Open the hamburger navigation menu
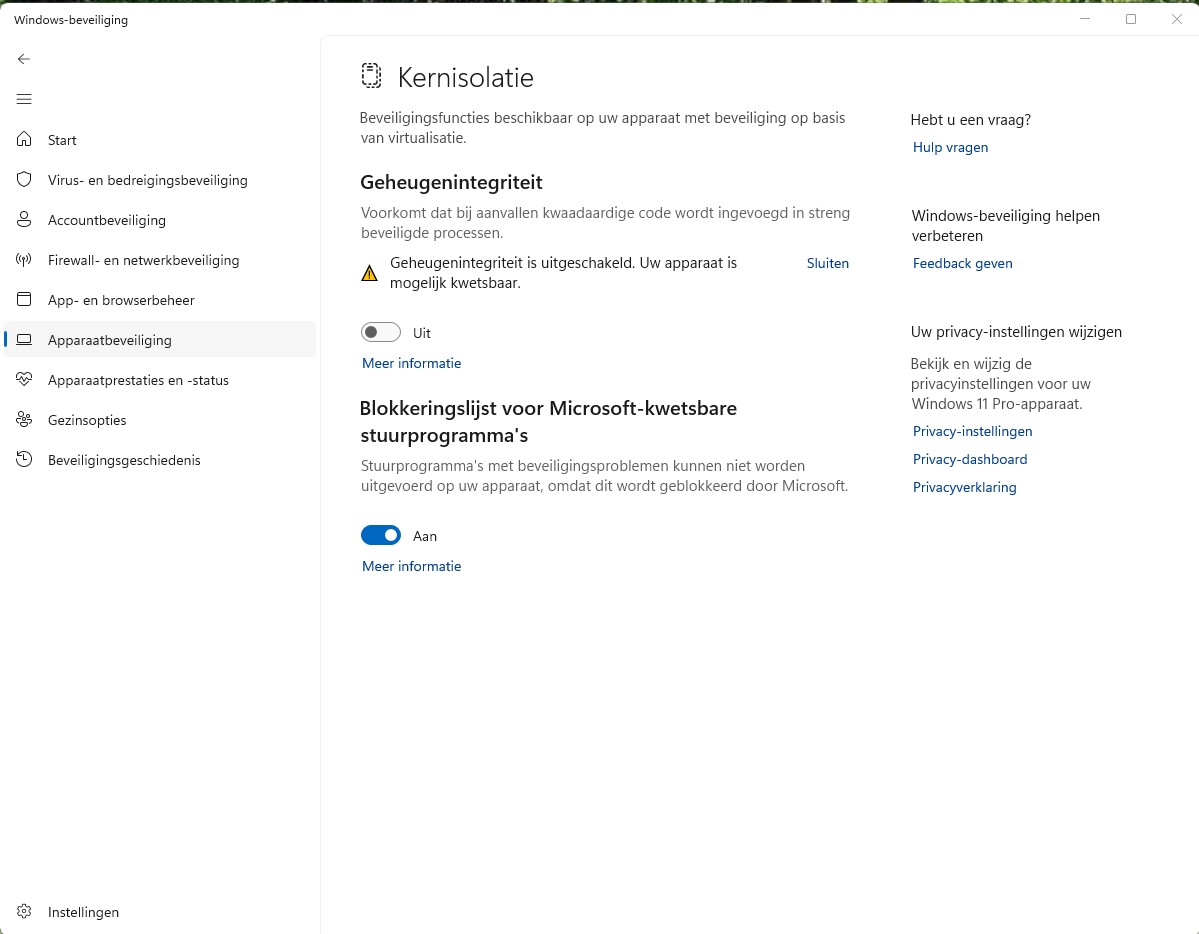 click(24, 99)
